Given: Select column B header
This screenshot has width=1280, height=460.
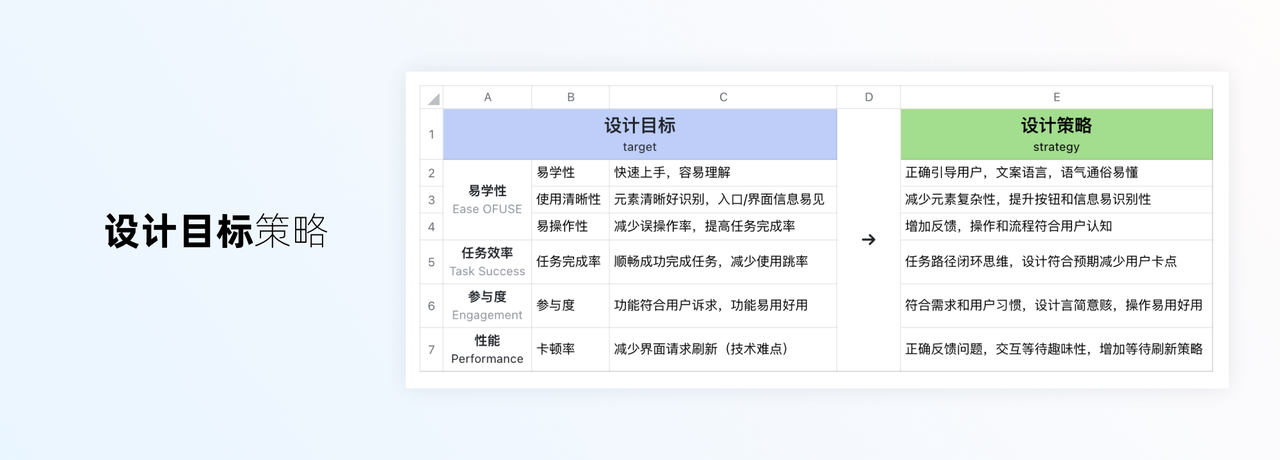Looking at the screenshot, I should coord(570,97).
